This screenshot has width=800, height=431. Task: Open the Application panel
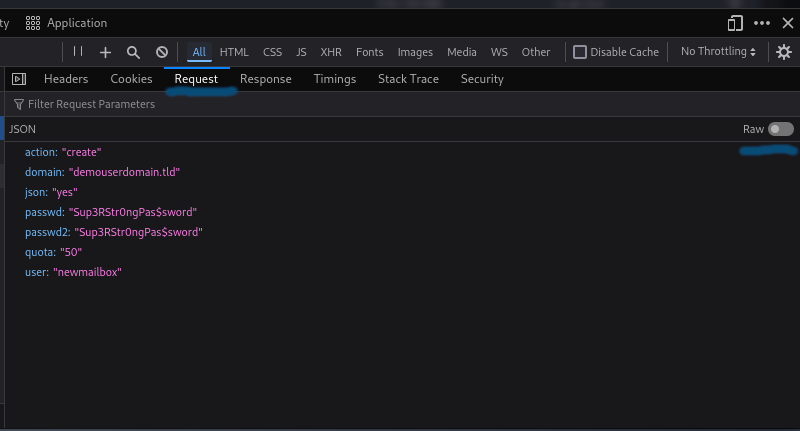66,23
